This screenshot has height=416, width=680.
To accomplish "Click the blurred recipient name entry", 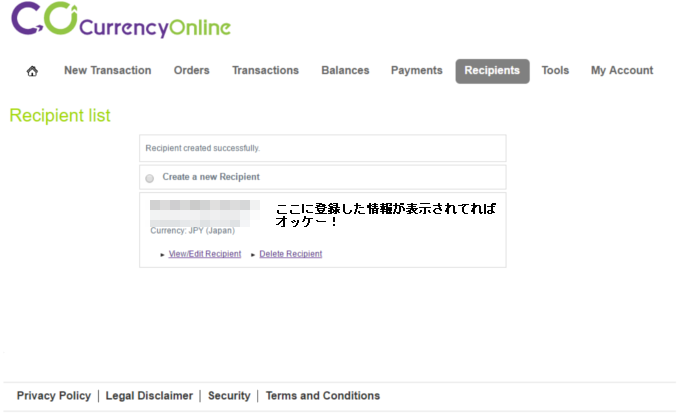I will (205, 212).
